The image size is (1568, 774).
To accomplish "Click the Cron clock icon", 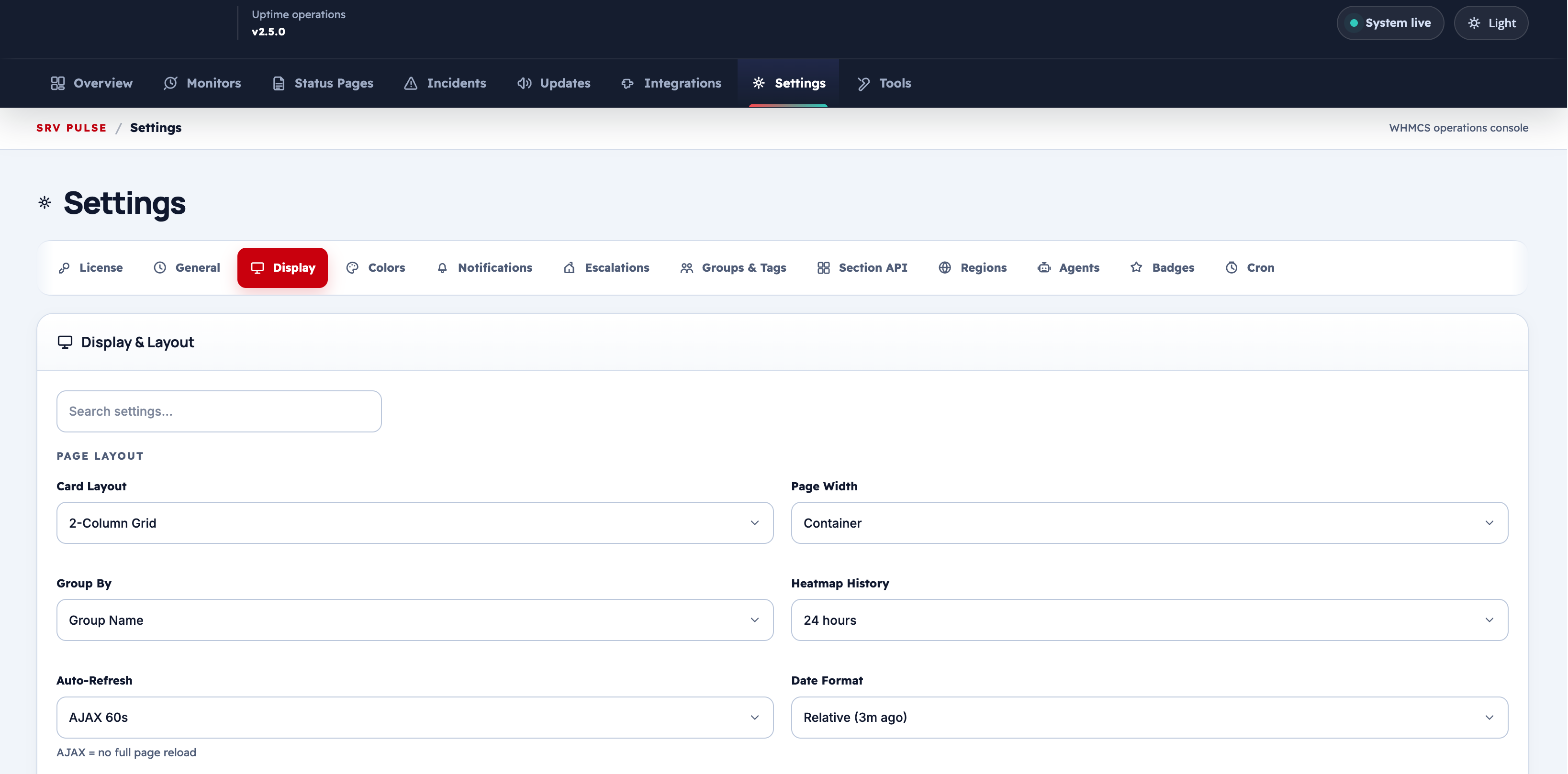I will [x=1232, y=268].
